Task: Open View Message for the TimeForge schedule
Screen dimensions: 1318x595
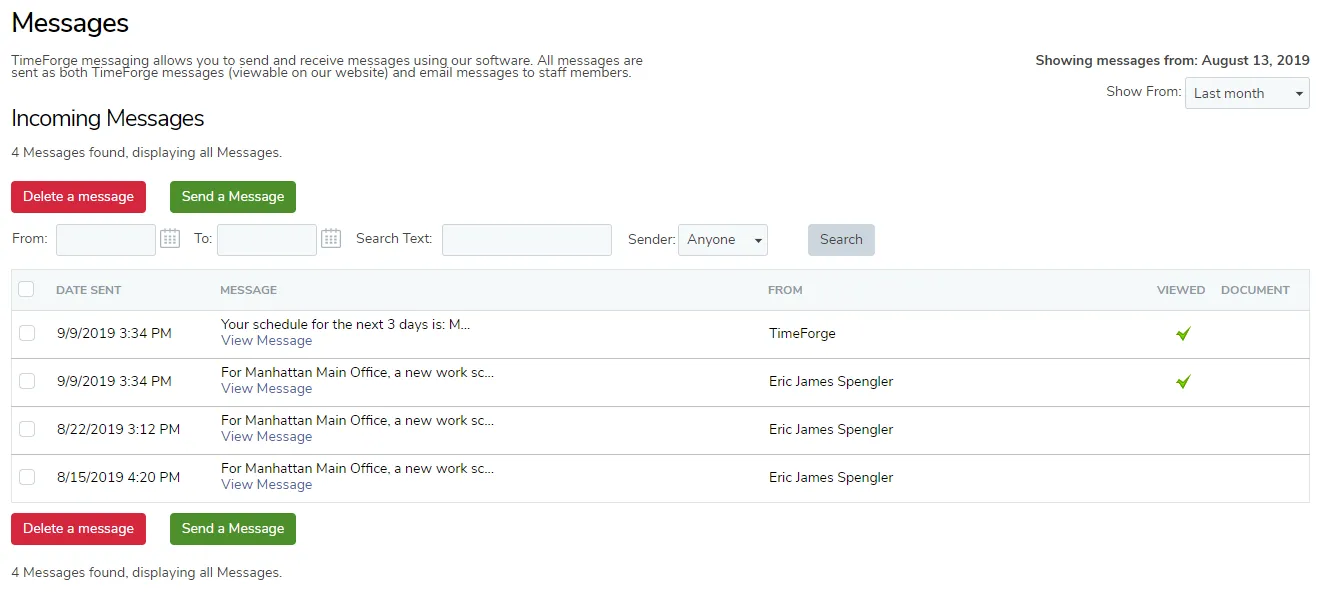Action: point(266,341)
